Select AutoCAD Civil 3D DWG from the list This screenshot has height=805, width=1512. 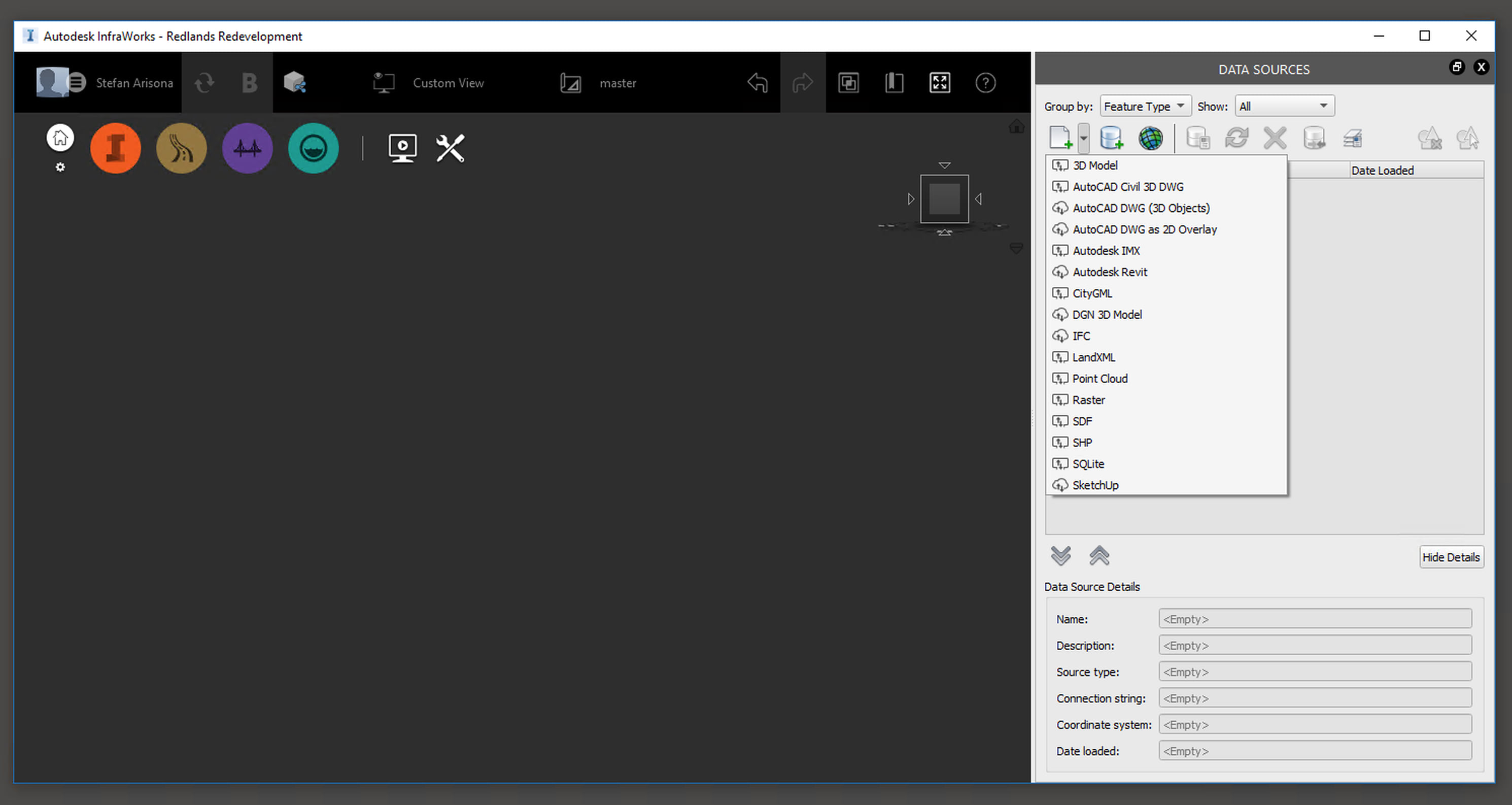click(x=1127, y=187)
